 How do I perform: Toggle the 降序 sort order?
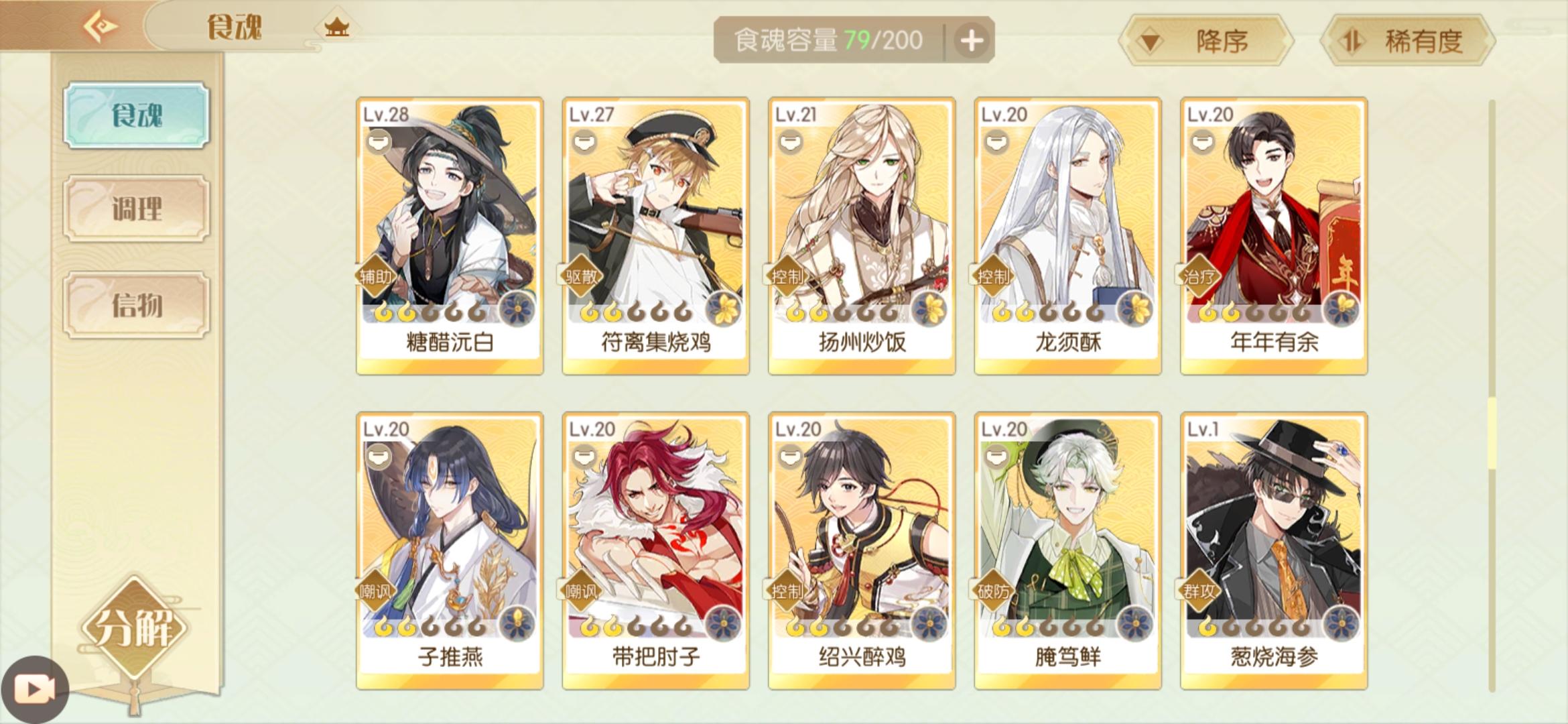tap(1206, 42)
